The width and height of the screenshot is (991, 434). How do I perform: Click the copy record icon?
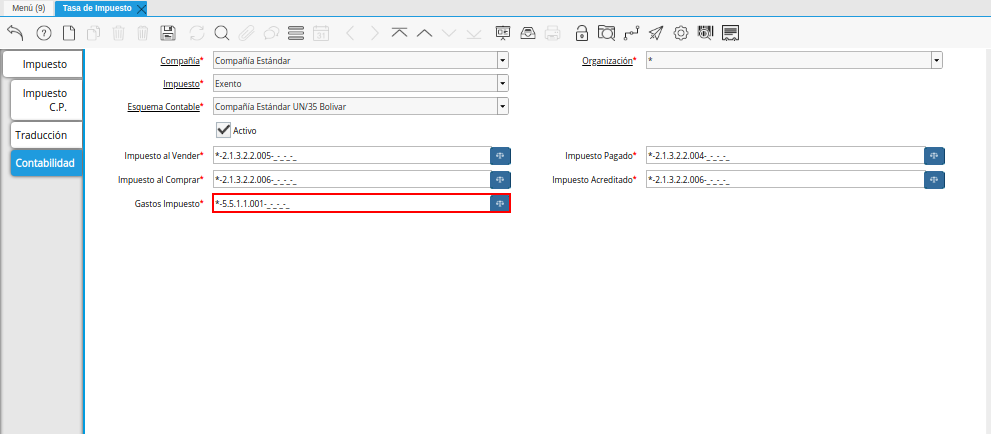click(x=94, y=33)
